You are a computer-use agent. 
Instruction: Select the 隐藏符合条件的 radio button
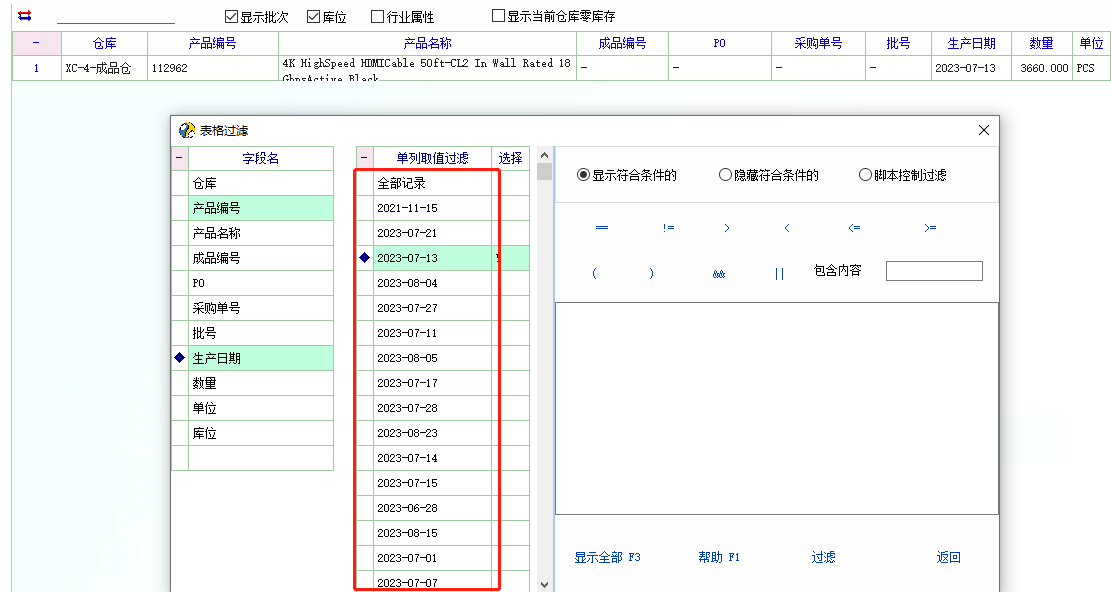(726, 175)
